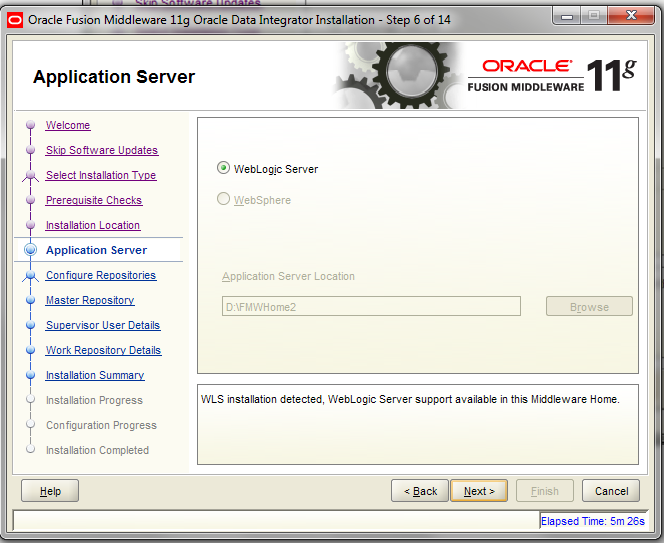Click the Oracle icon in title bar

coord(15,20)
